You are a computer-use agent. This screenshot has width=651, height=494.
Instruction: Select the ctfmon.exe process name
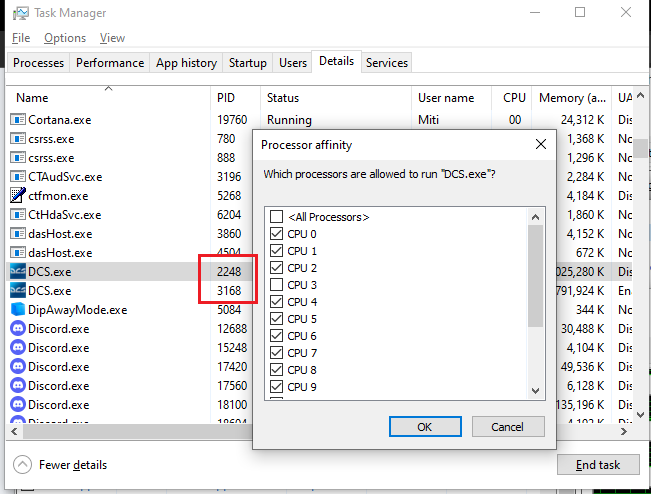click(x=58, y=196)
